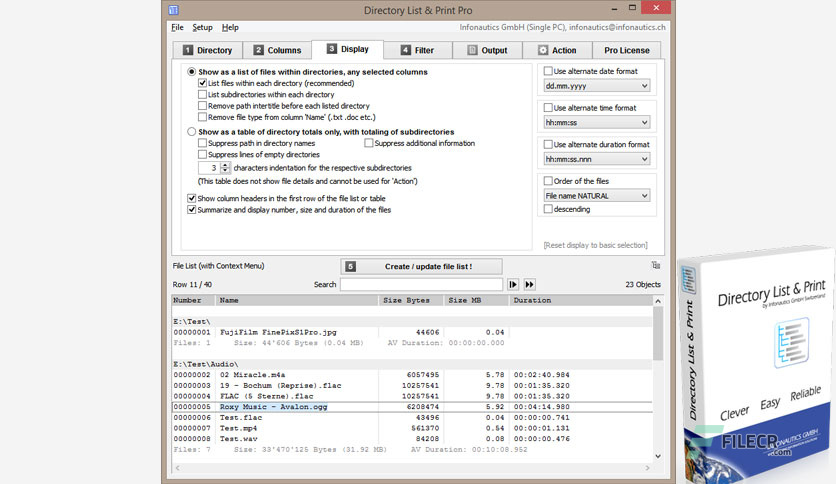Viewport: 836px width, 484px height.
Task: Open the Directory tab
Action: tap(208, 50)
